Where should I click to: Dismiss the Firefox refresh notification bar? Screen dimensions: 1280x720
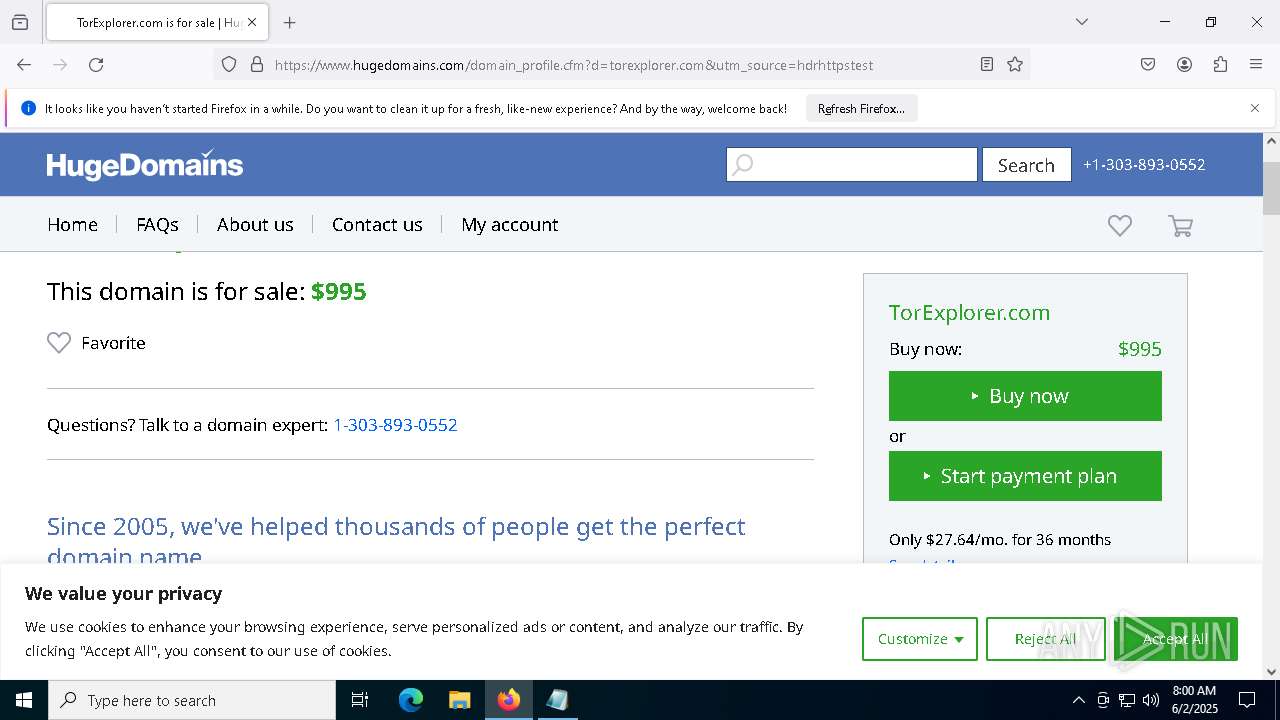pyautogui.click(x=1255, y=108)
